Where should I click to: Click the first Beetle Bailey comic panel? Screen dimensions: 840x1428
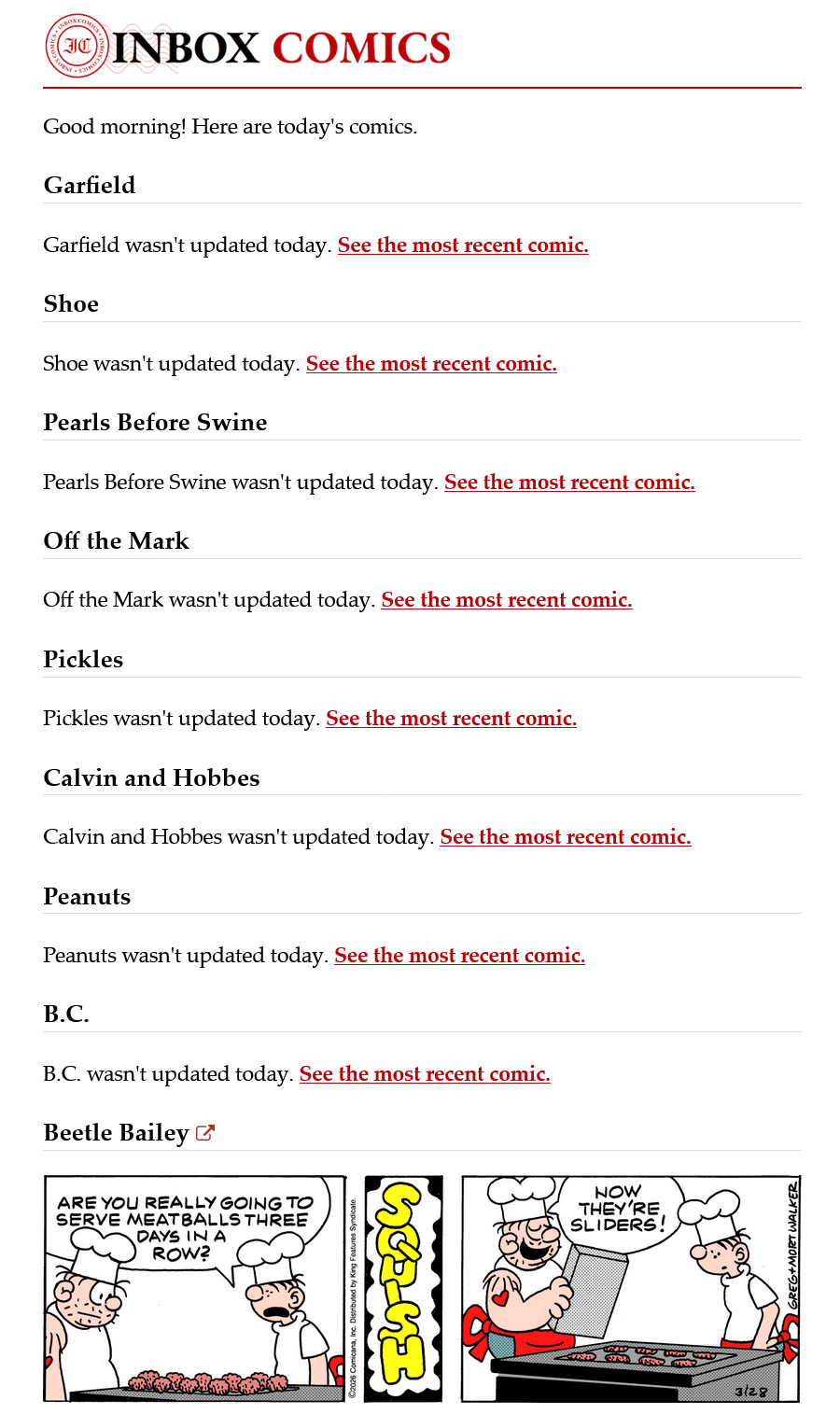(194, 1288)
